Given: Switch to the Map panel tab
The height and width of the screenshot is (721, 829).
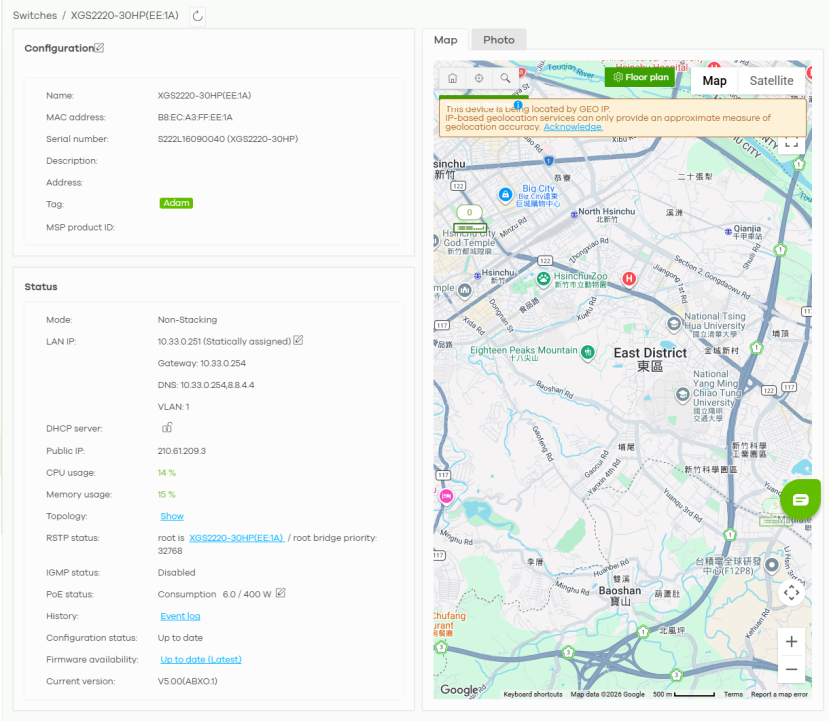Looking at the screenshot, I should click(x=446, y=40).
